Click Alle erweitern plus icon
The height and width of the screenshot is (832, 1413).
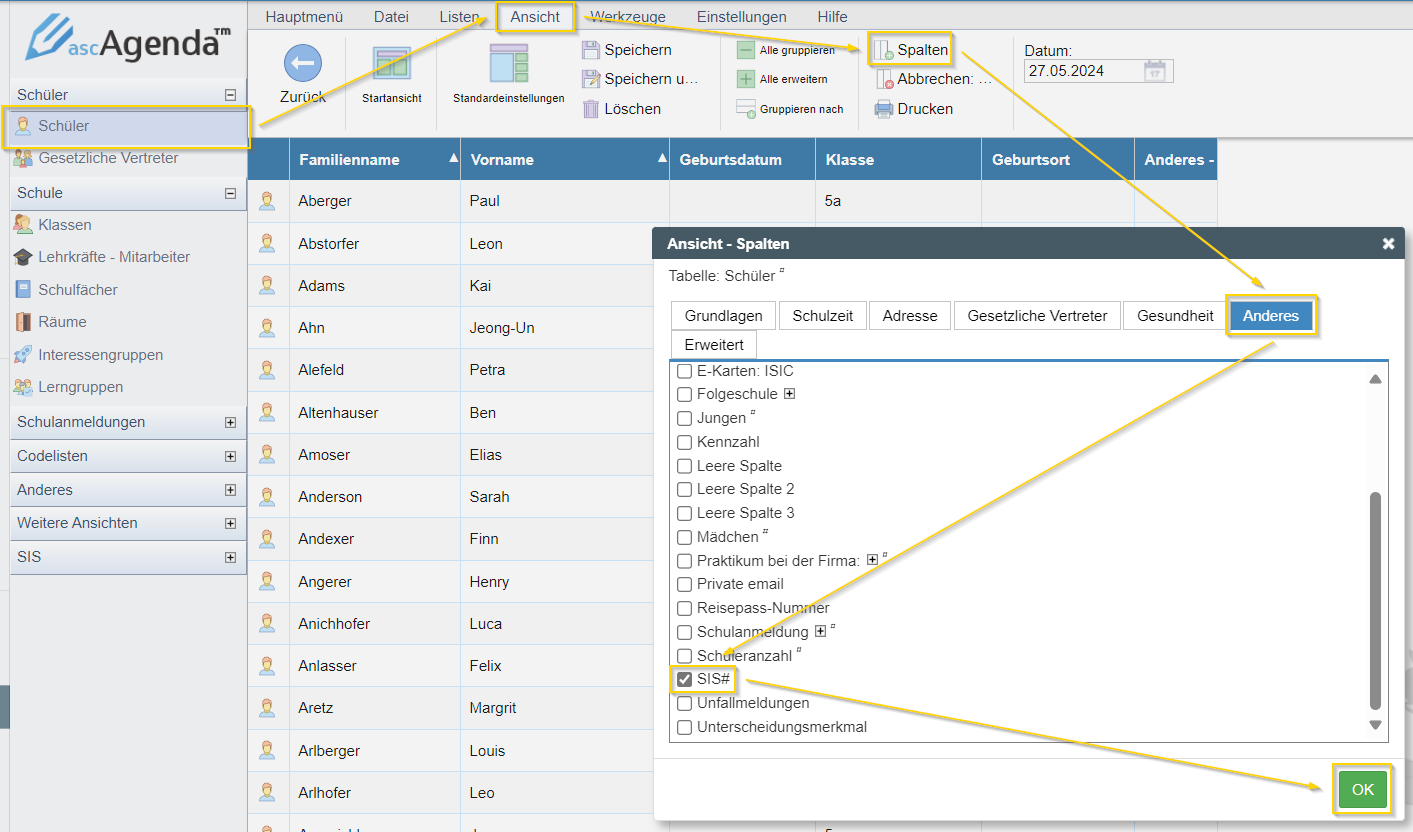click(x=746, y=80)
